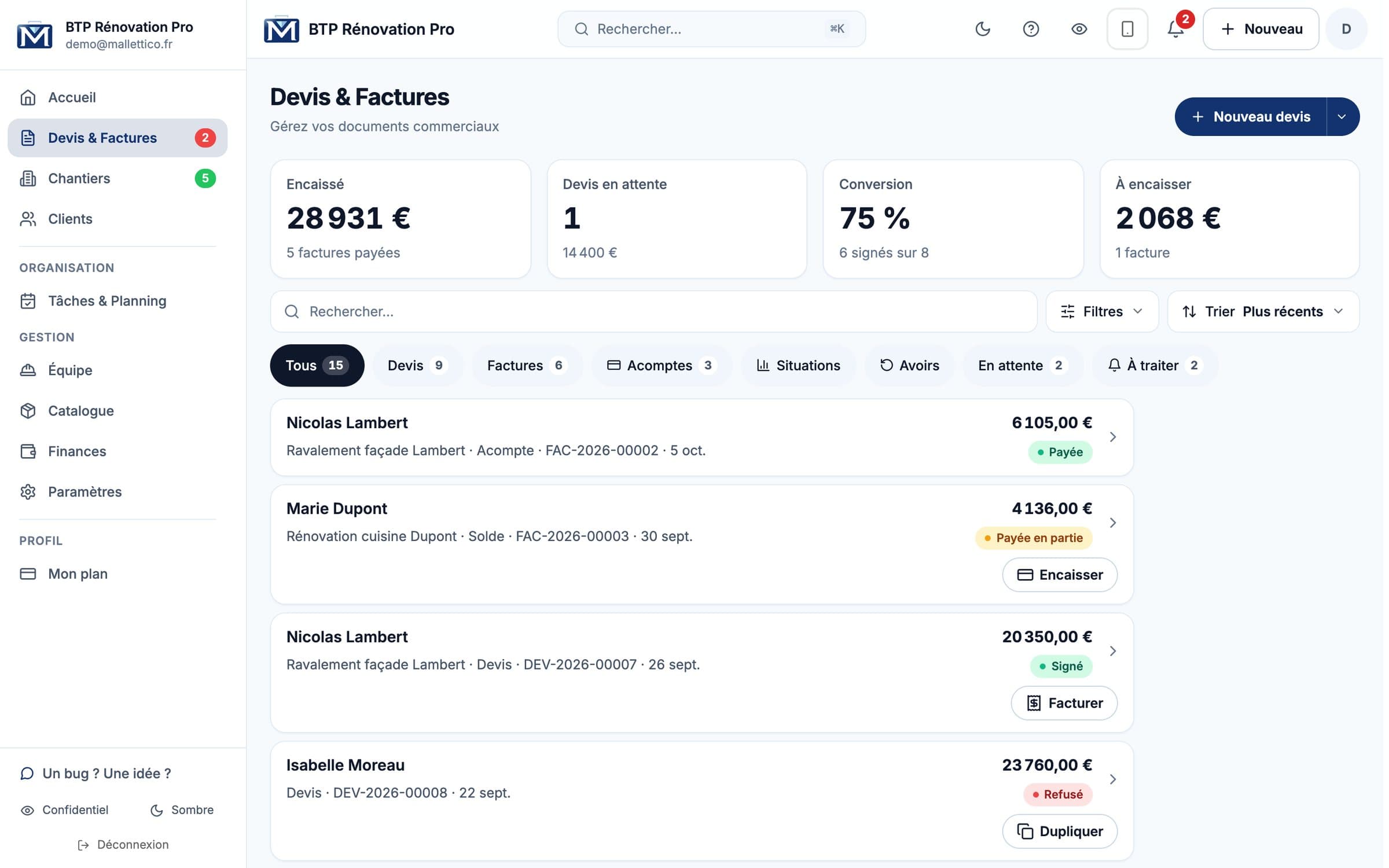Toggle Sombre theme in sidebar footer
Screen dimensions: 1389x868
pyautogui.click(x=182, y=810)
